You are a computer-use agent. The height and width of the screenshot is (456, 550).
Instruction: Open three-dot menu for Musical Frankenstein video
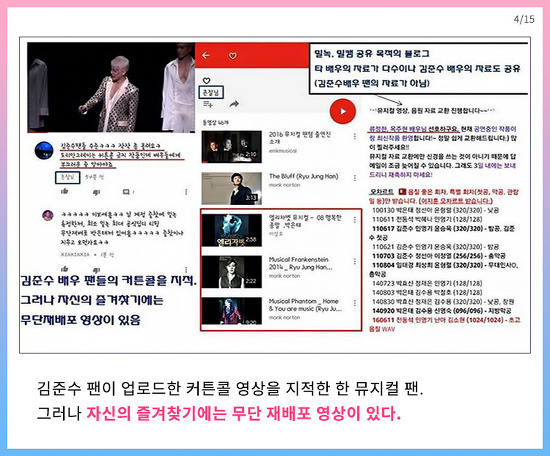(x=355, y=262)
